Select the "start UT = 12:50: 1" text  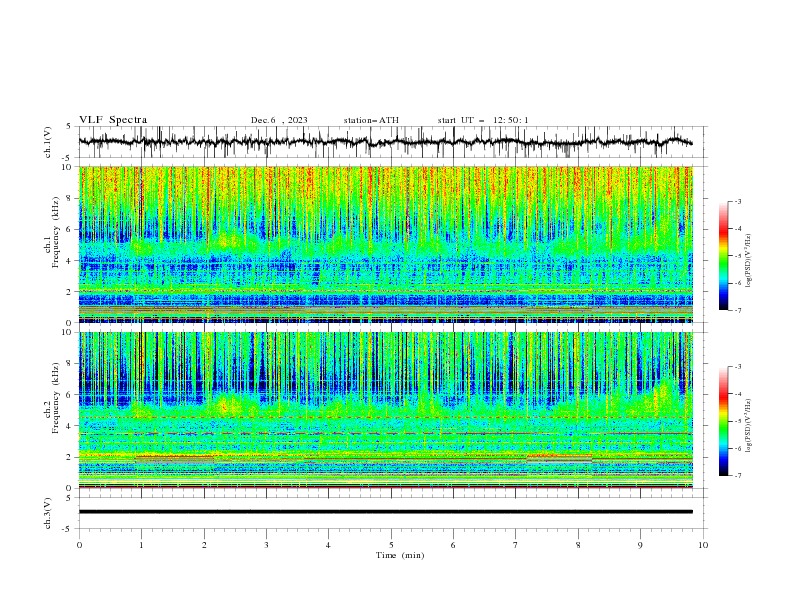(483, 120)
